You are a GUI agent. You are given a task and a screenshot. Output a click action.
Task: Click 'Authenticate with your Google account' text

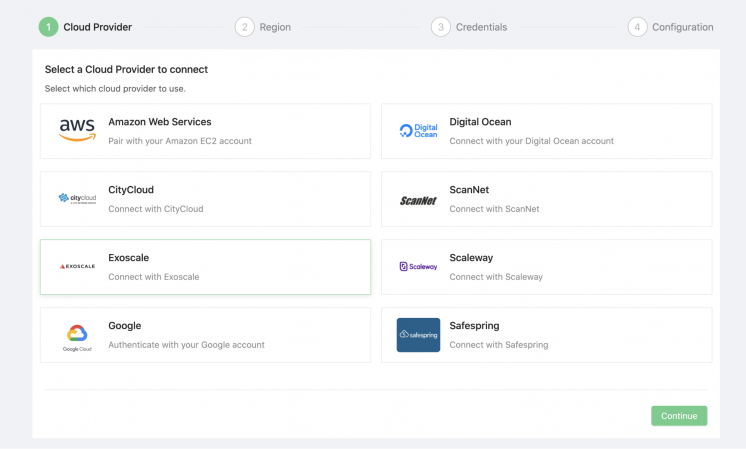[x=186, y=345]
